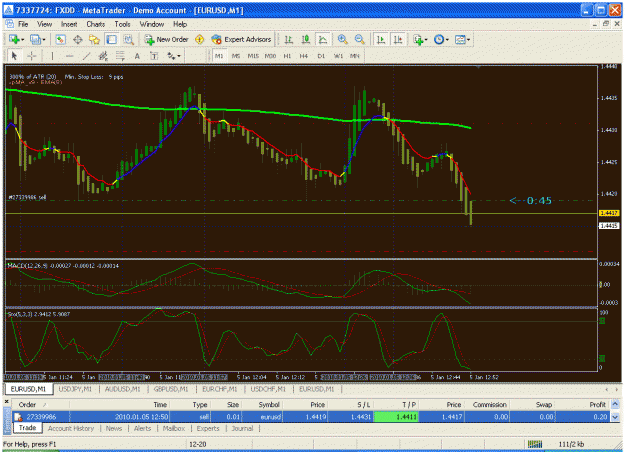Select the Fibonacci Retracement tool
Screen dimensions: 625x452
point(120,56)
